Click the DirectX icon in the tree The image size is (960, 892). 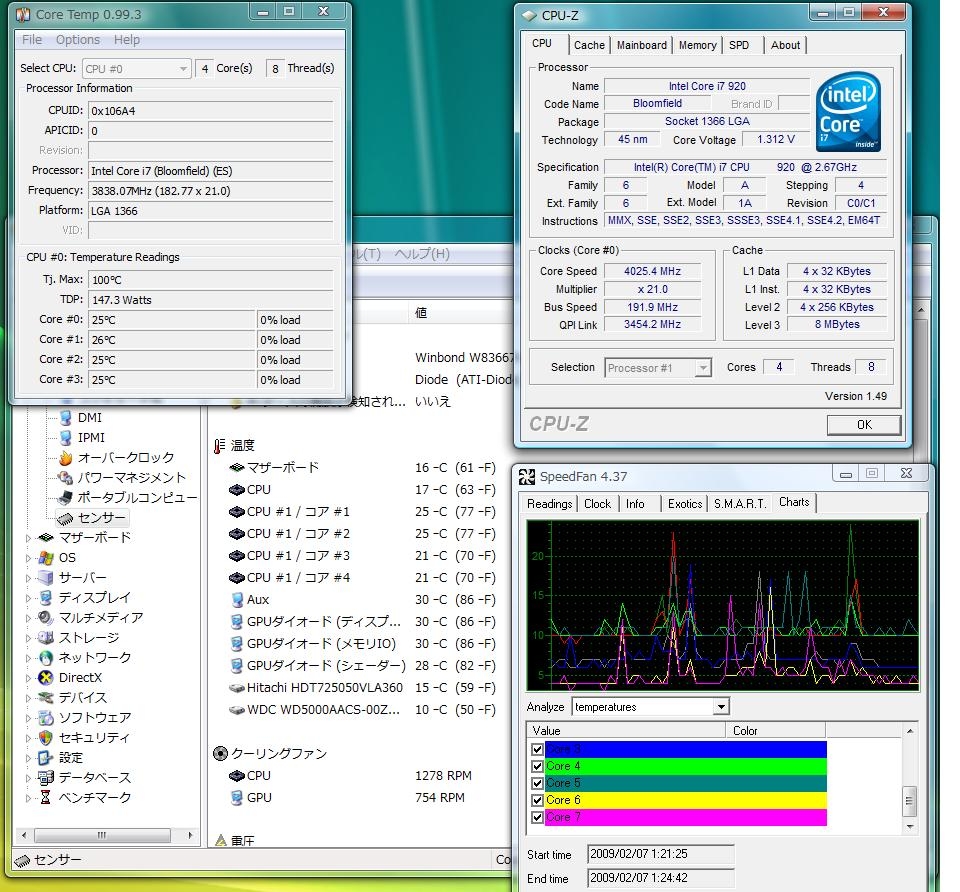[45, 677]
